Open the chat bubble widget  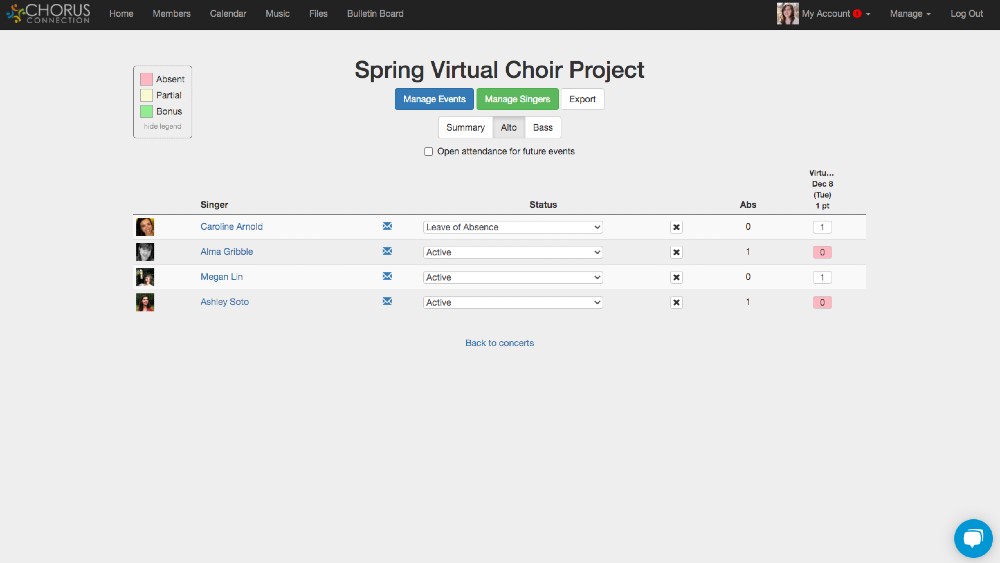(973, 538)
